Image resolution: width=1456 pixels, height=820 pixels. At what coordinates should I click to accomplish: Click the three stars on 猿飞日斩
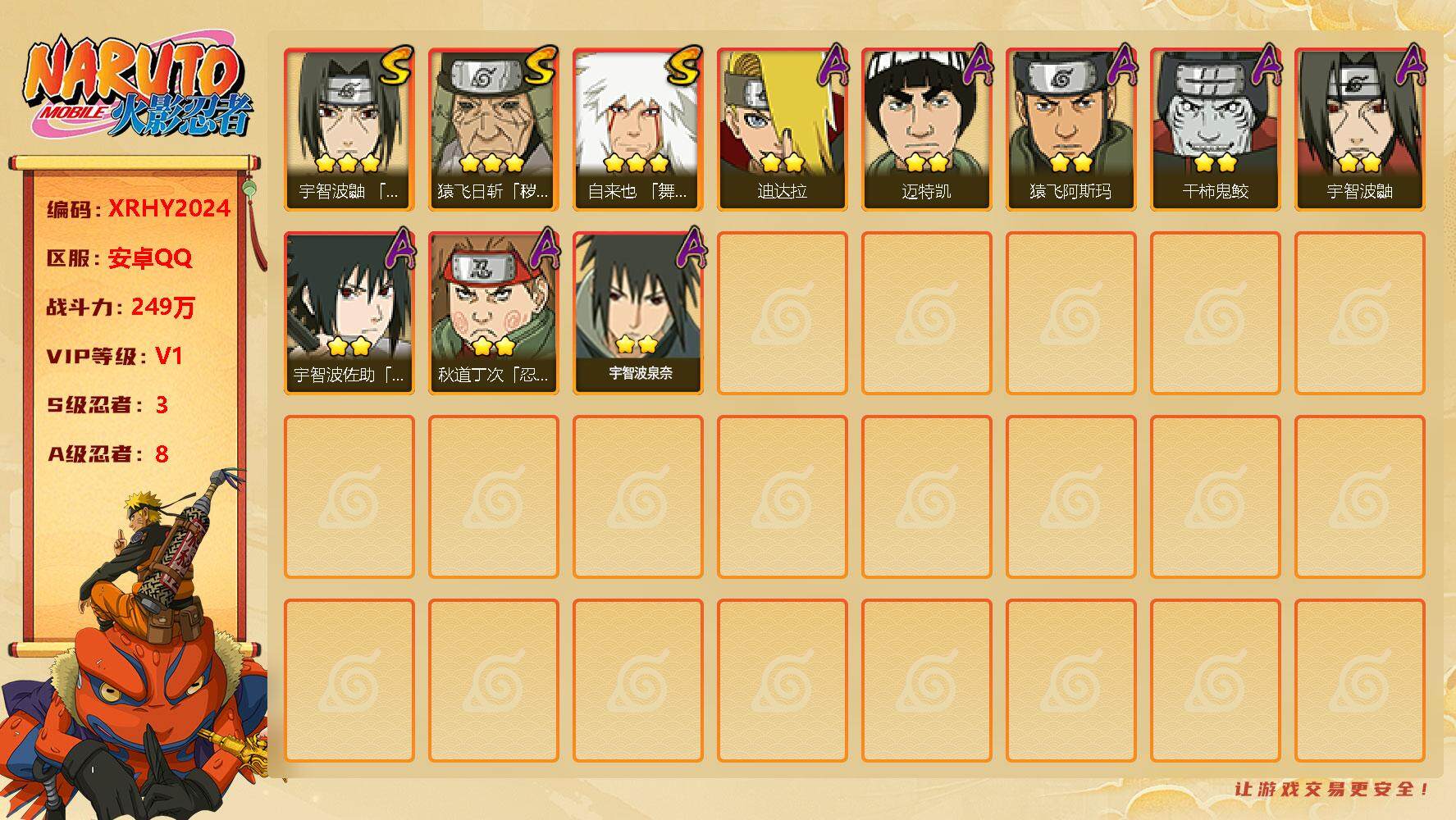pyautogui.click(x=492, y=162)
